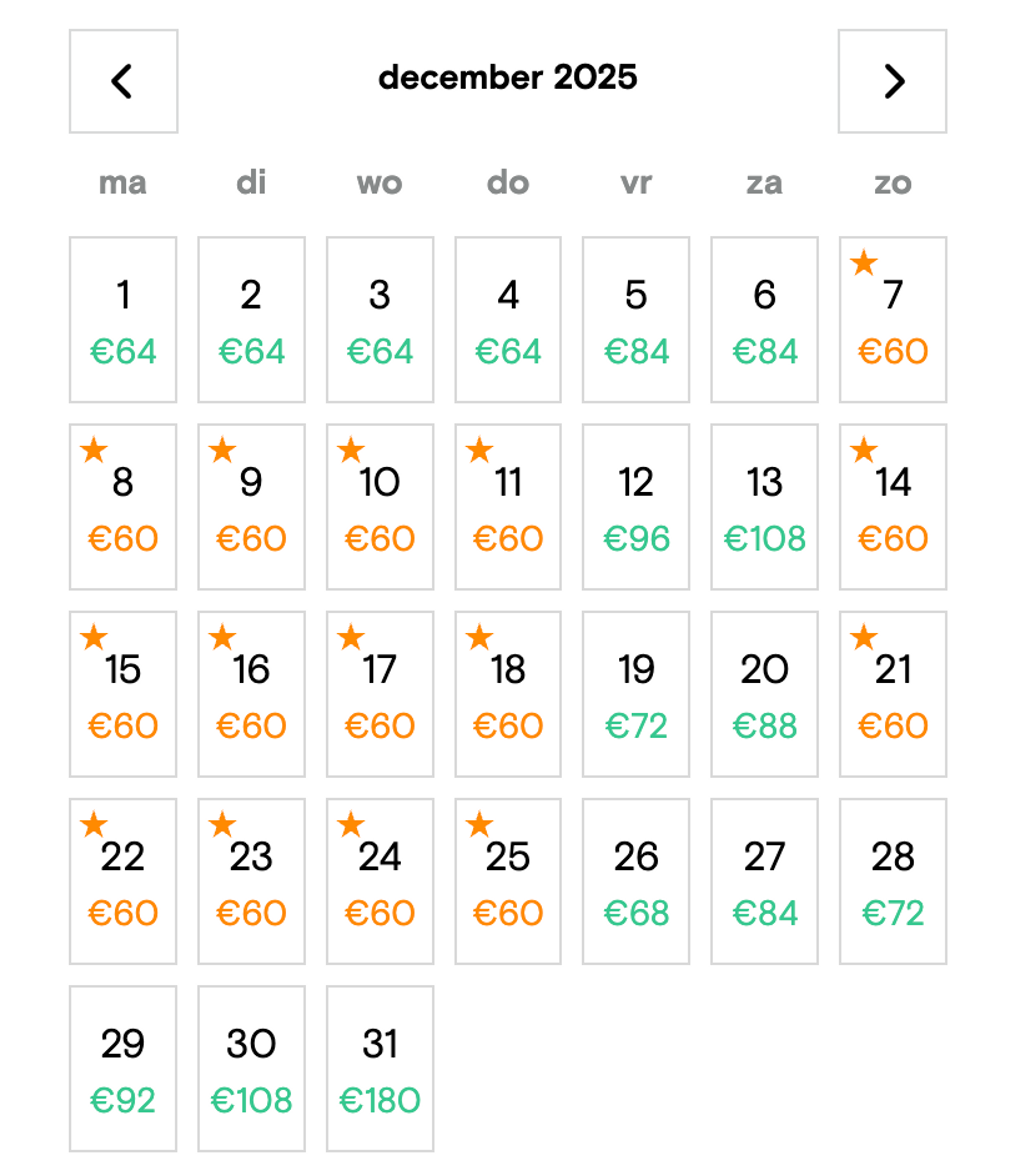Viewport: 1011px width, 1176px height.
Task: Click the star on December 25
Action: (479, 824)
